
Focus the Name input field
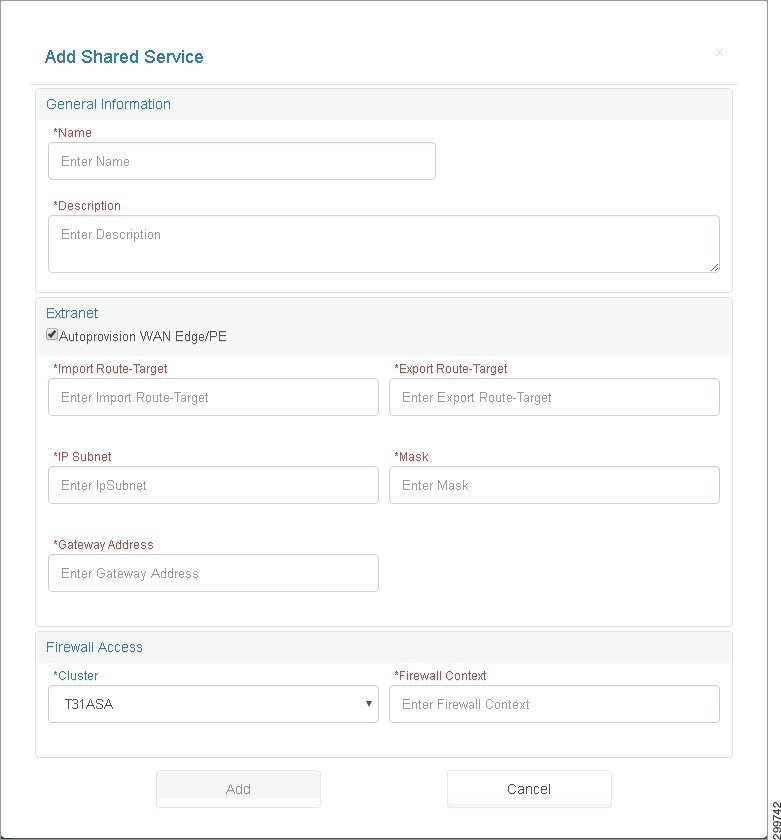pyautogui.click(x=242, y=161)
